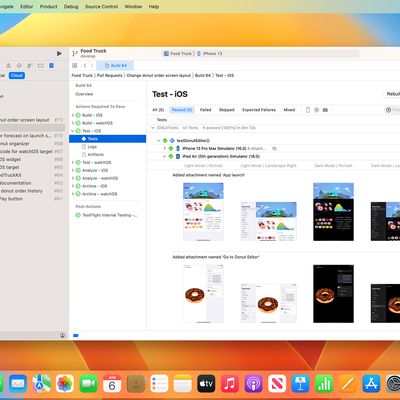Expand the Build - iOS action
Viewport: 400px width, 400px height.
pos(73,115)
